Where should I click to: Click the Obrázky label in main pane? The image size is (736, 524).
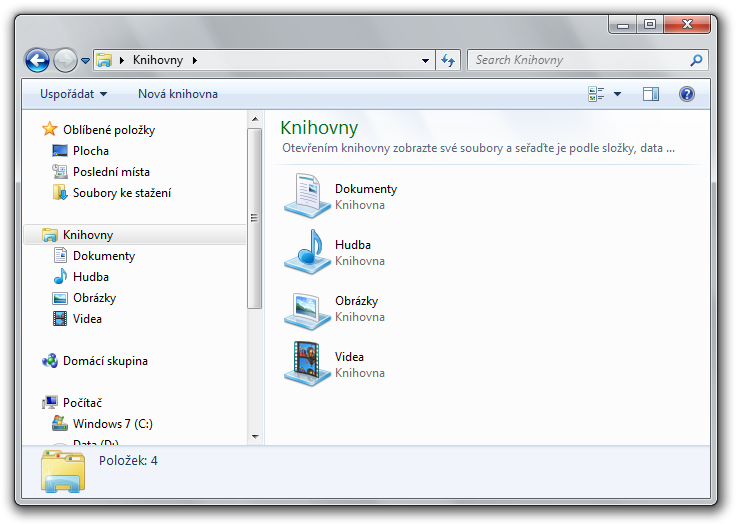[356, 301]
